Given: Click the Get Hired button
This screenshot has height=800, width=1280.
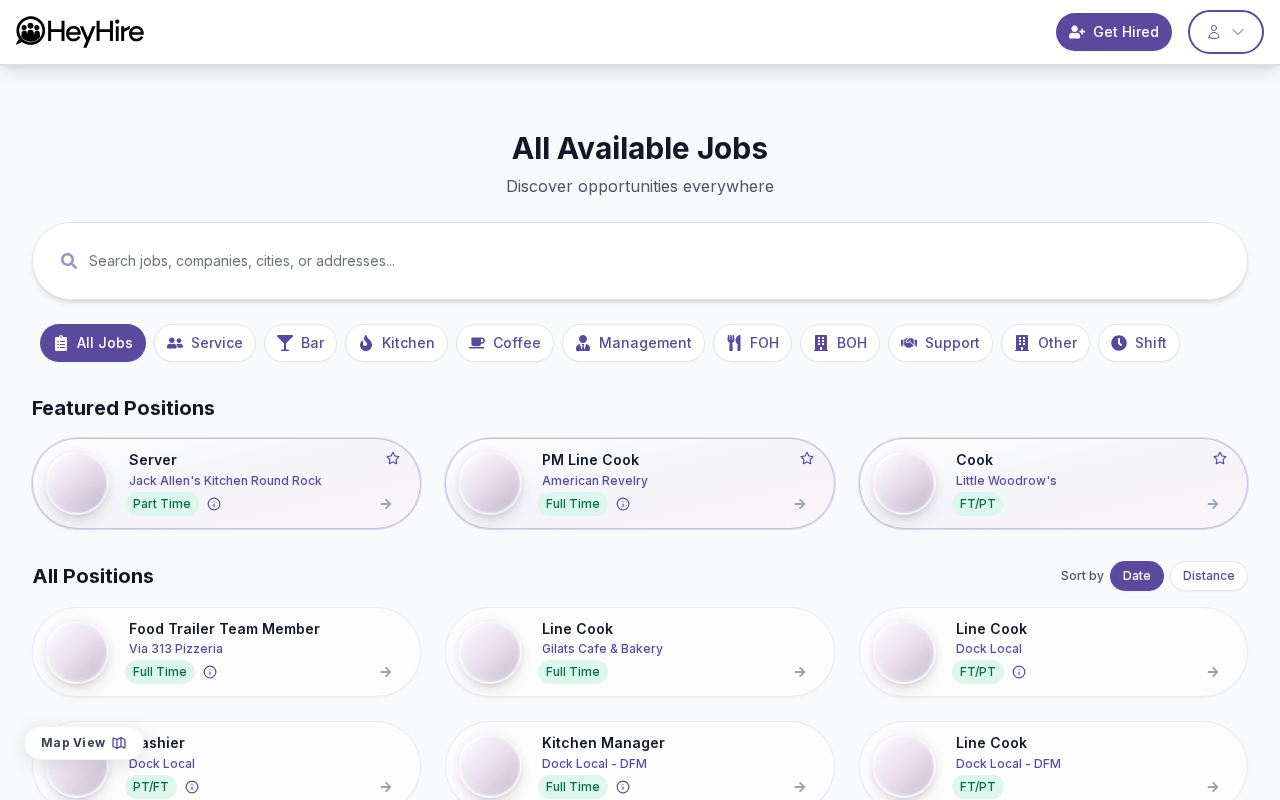Looking at the screenshot, I should (x=1114, y=32).
